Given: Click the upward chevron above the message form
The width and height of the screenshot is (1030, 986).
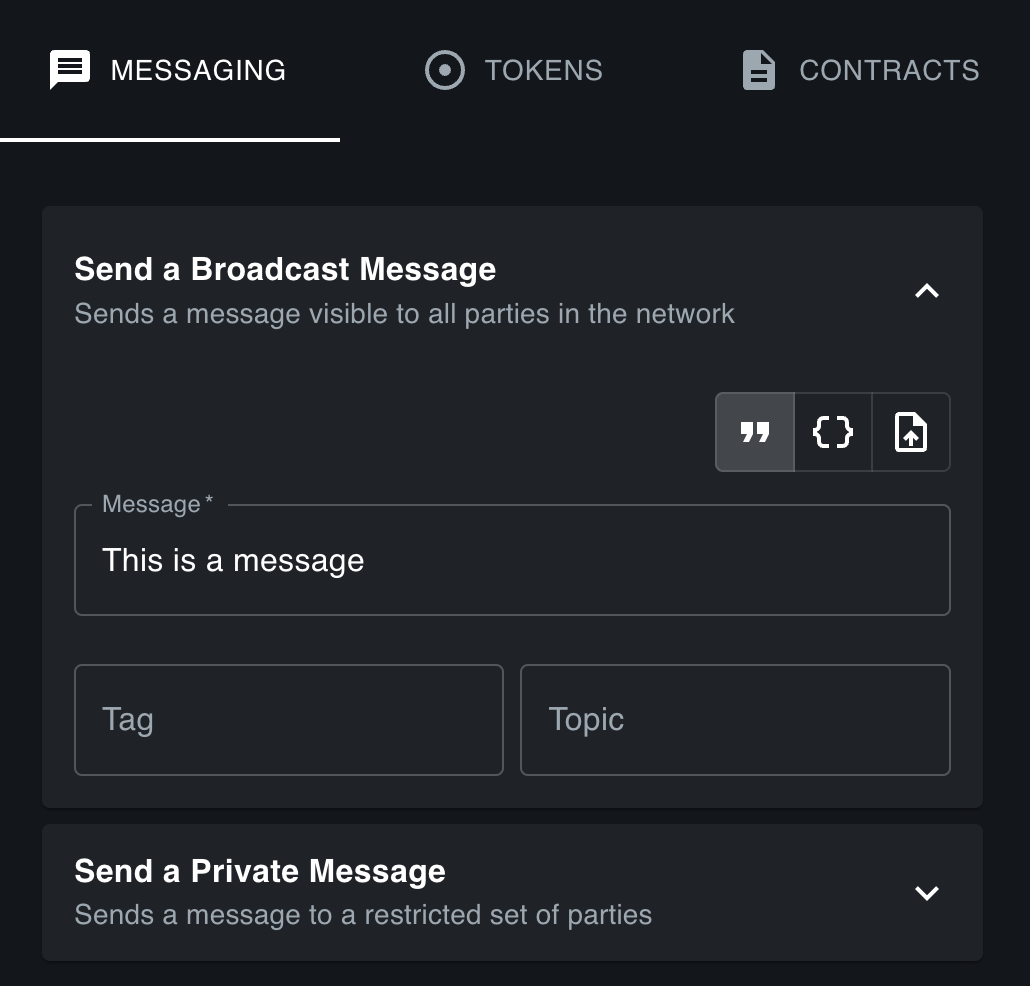Looking at the screenshot, I should click(926, 292).
